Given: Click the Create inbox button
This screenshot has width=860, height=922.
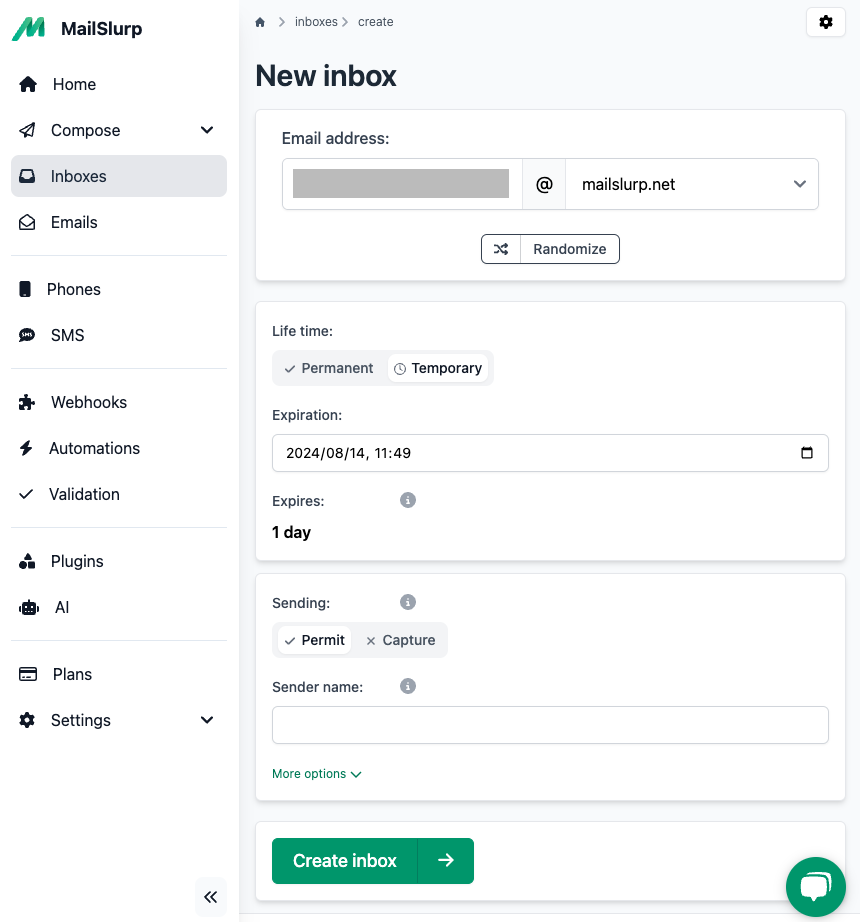Looking at the screenshot, I should tap(344, 861).
